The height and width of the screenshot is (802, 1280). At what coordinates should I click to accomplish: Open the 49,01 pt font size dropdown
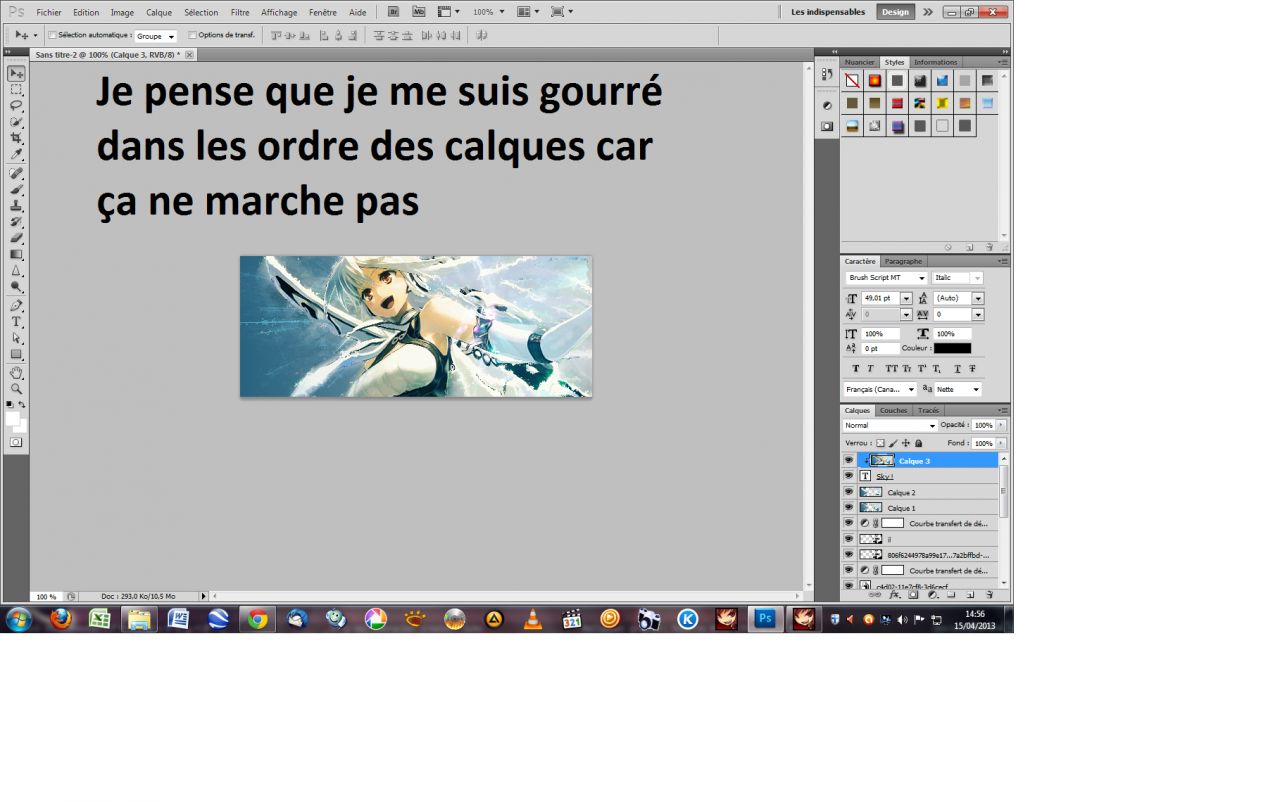pyautogui.click(x=906, y=298)
